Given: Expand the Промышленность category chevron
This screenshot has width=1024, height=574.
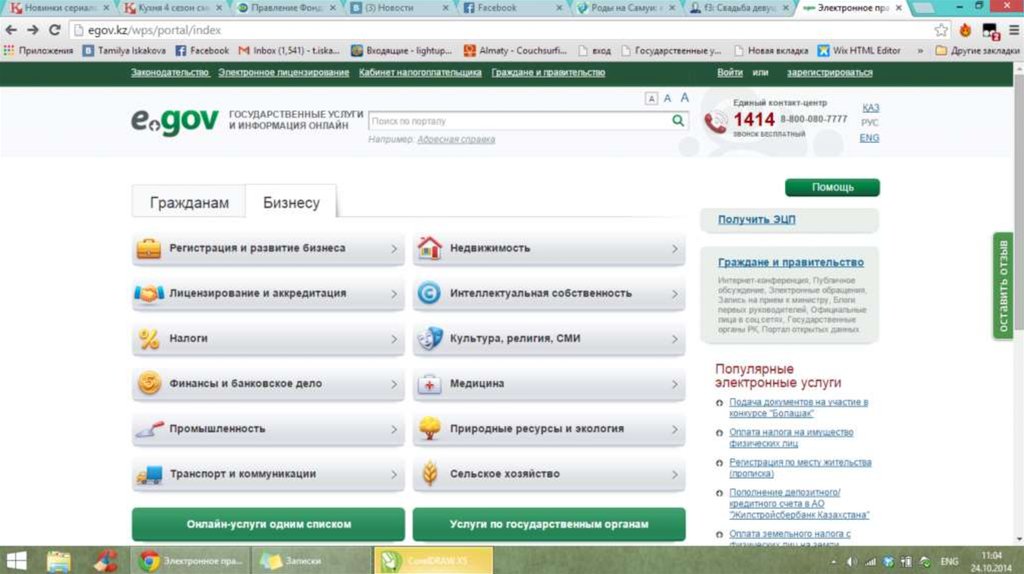Looking at the screenshot, I should [x=394, y=429].
